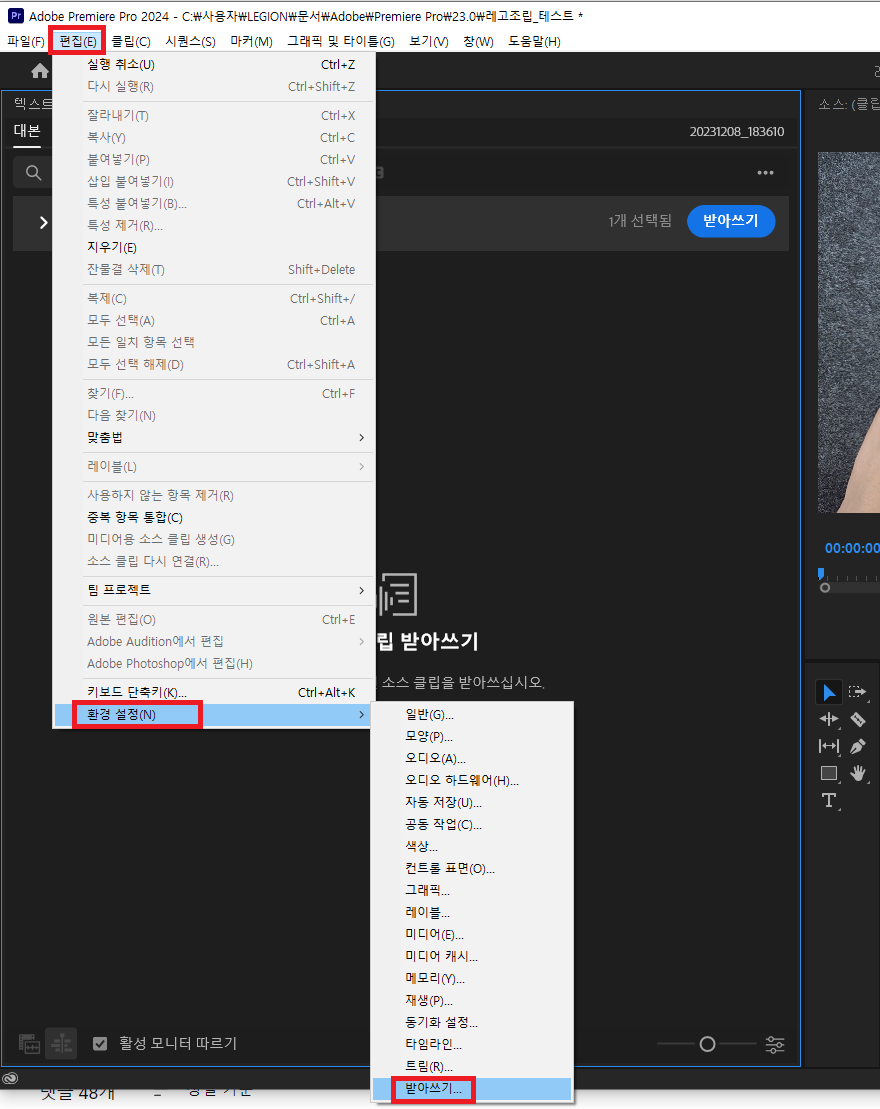Click the search magnifier icon in the text panel
Image resolution: width=880 pixels, height=1109 pixels.
click(33, 173)
